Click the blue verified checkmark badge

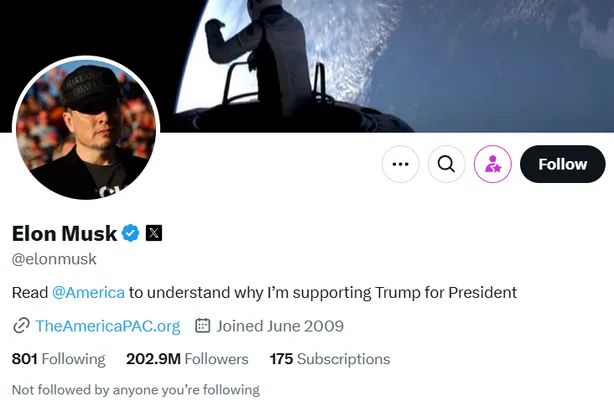(x=130, y=233)
